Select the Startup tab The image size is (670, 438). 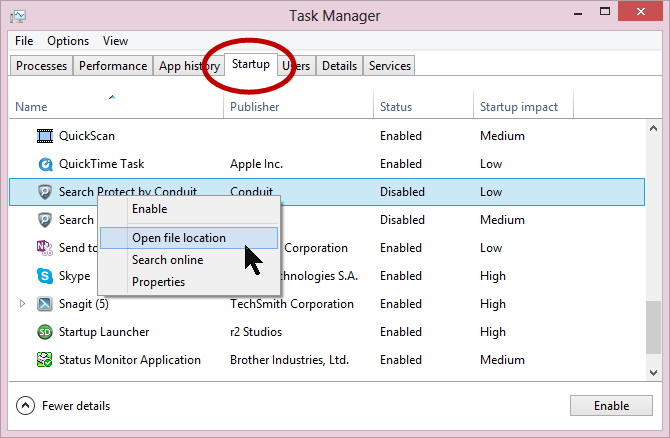pyautogui.click(x=251, y=64)
